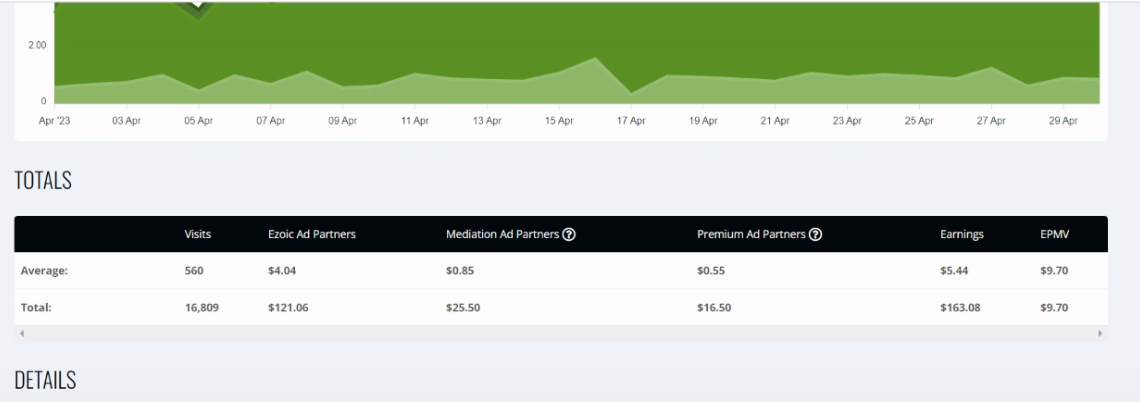Click the table's right scroll arrow

1100,334
